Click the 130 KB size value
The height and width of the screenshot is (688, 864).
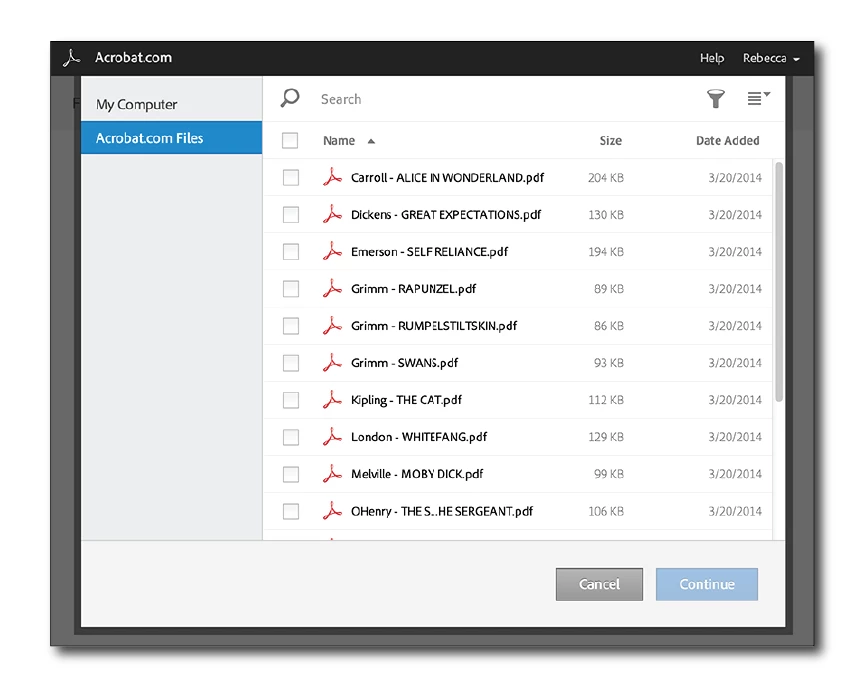click(x=606, y=214)
